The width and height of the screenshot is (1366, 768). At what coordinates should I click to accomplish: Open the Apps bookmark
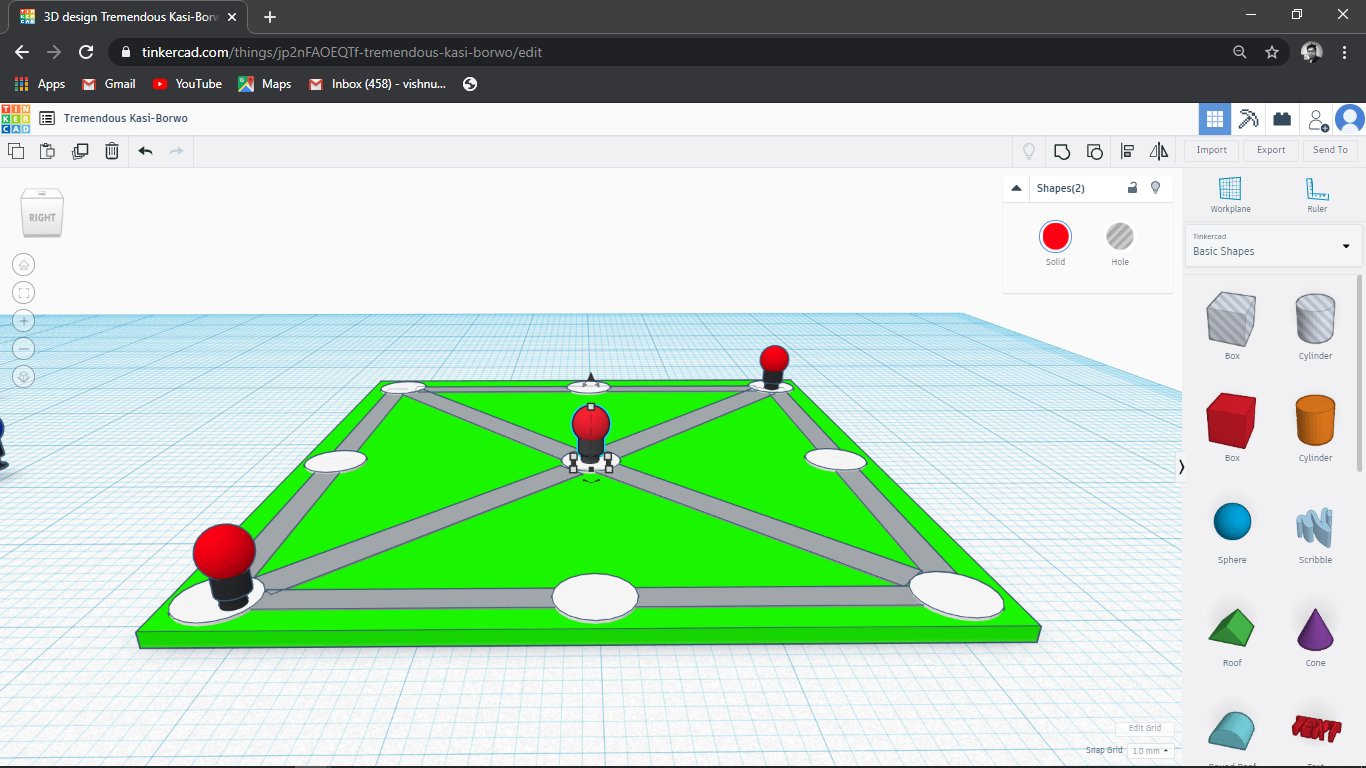tap(40, 84)
